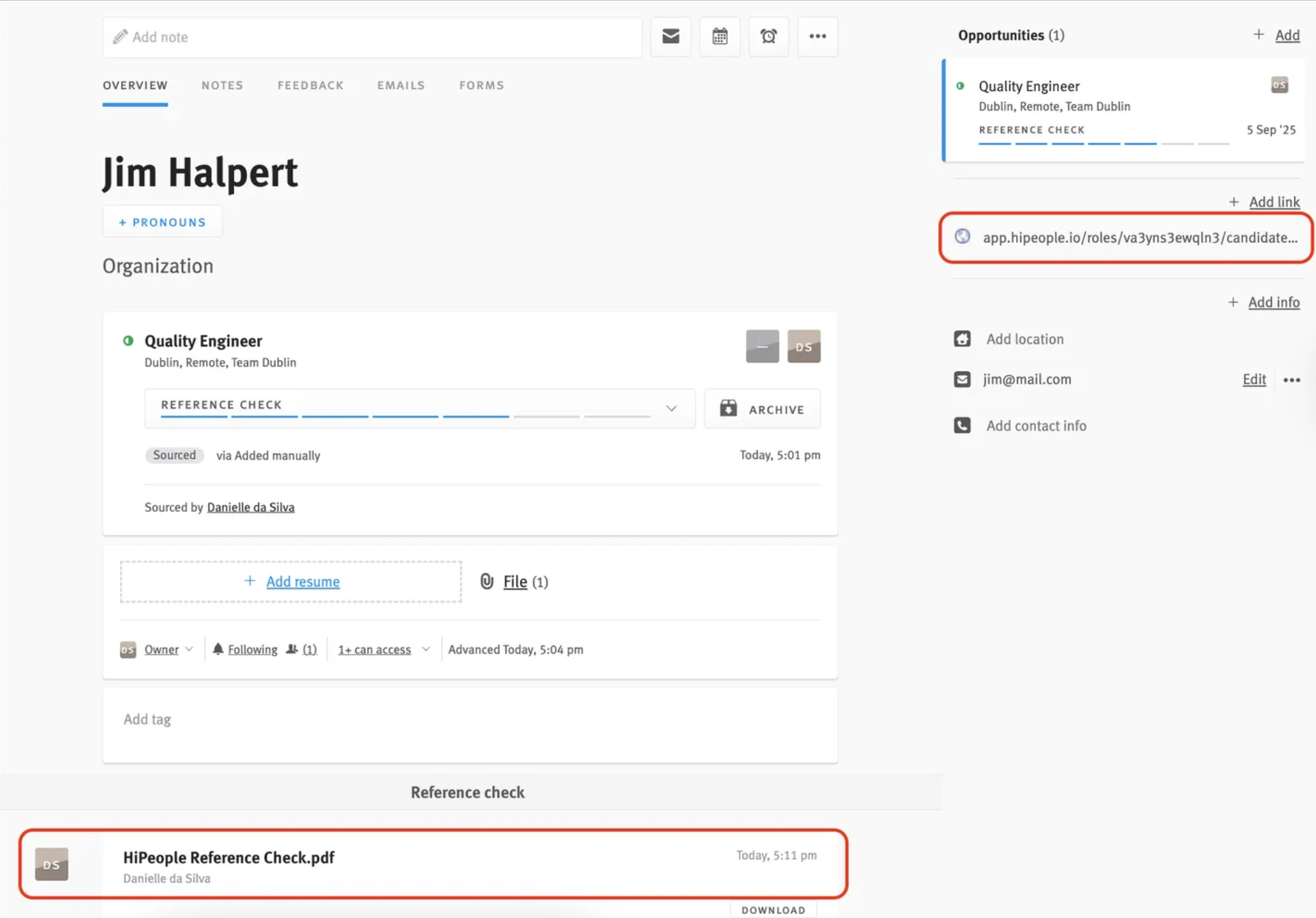Screen dimensions: 1316x918
Task: Click the paperclip File attachment icon
Action: (x=487, y=581)
